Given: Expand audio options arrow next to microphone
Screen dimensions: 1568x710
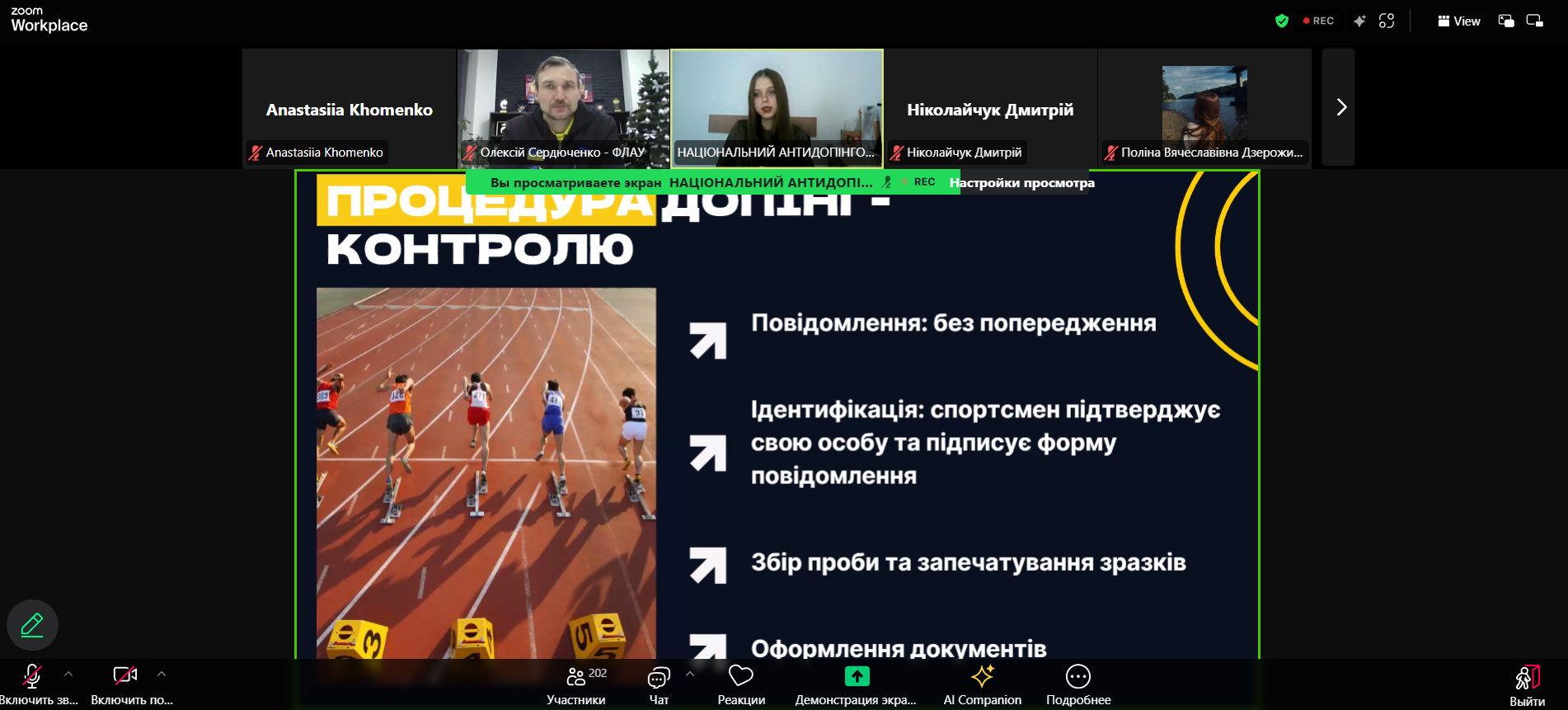Looking at the screenshot, I should coord(68,674).
